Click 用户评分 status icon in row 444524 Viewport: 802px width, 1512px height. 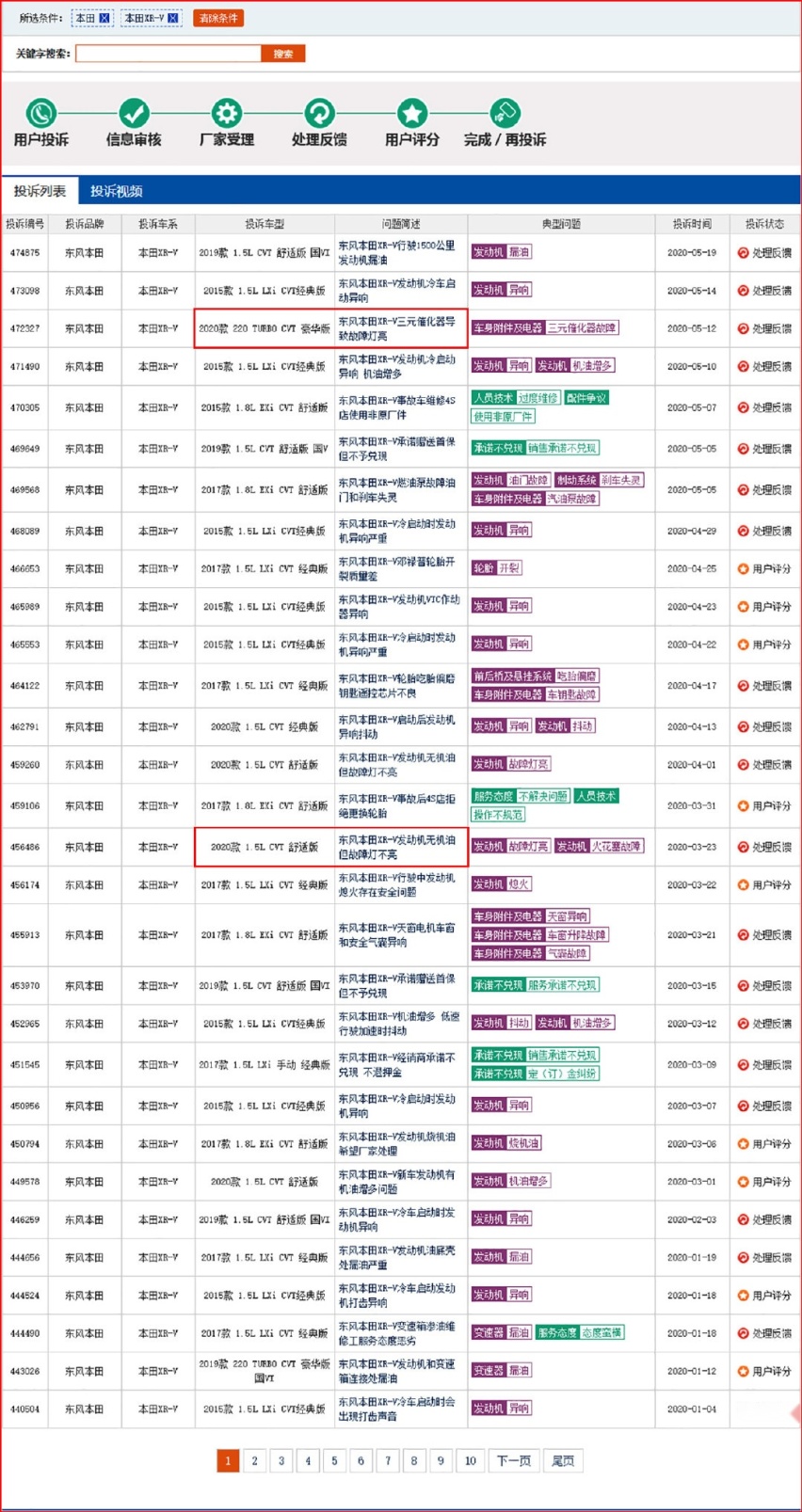click(x=743, y=1296)
